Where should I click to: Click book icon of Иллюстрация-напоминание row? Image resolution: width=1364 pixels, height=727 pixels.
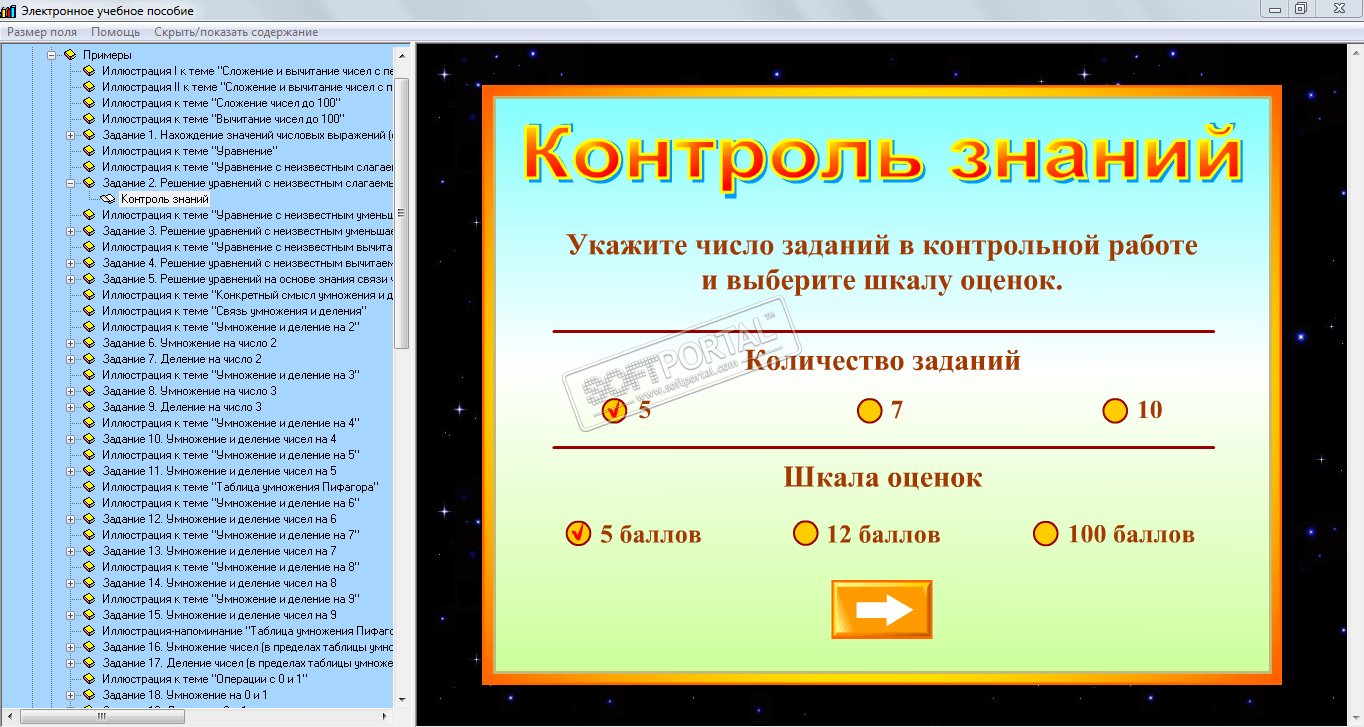click(x=89, y=631)
